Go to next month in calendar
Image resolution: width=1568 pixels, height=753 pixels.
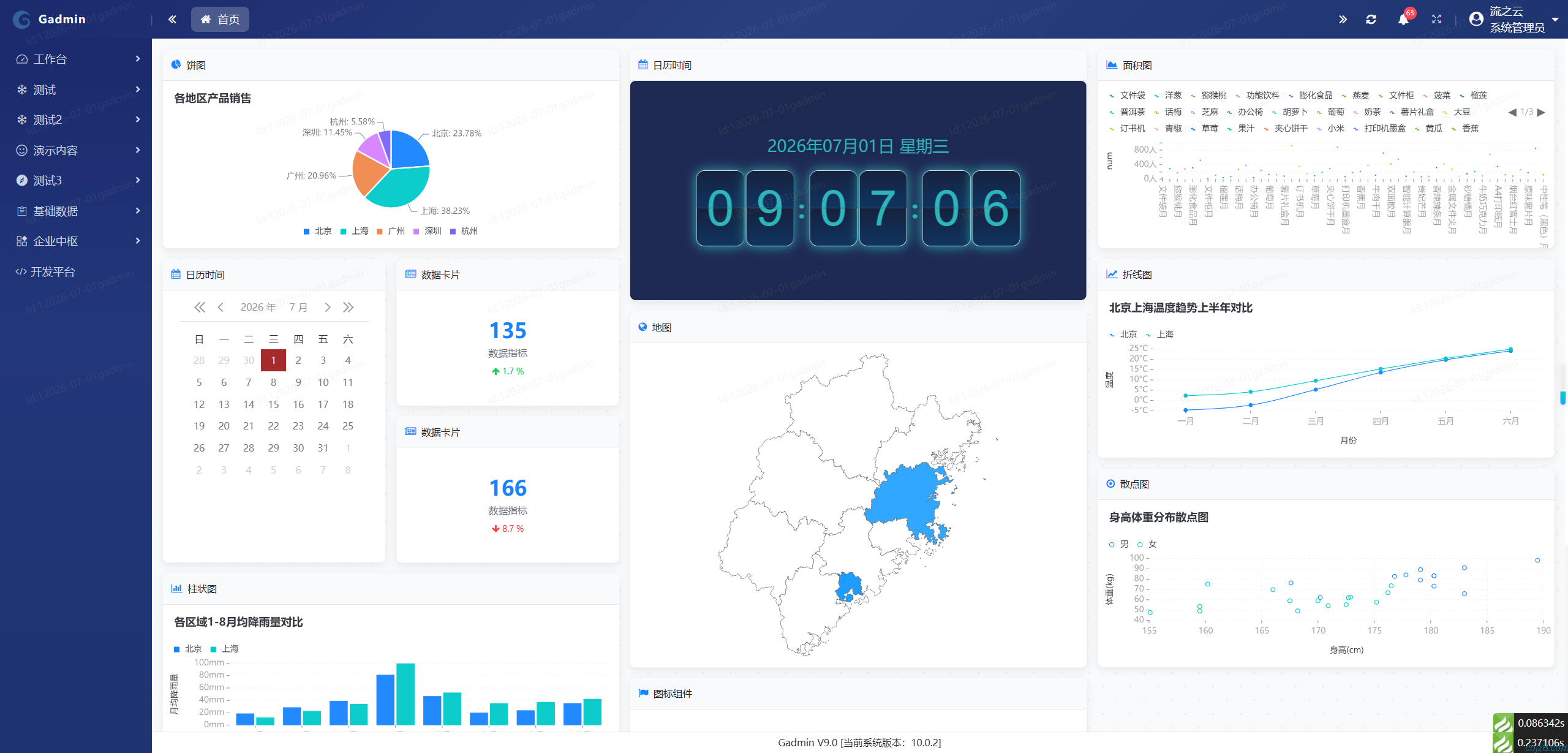328,308
